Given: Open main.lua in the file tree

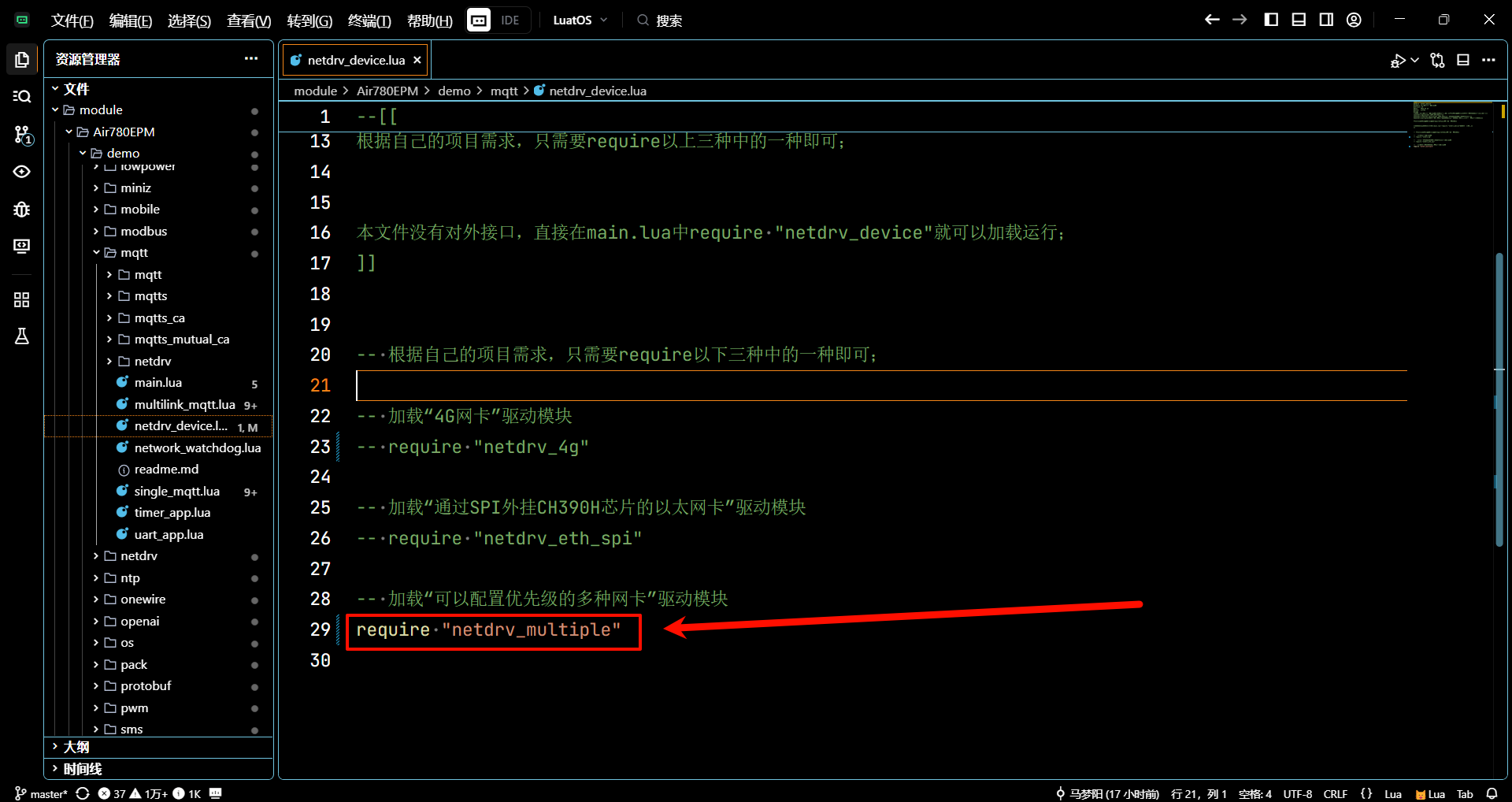Looking at the screenshot, I should (x=157, y=383).
